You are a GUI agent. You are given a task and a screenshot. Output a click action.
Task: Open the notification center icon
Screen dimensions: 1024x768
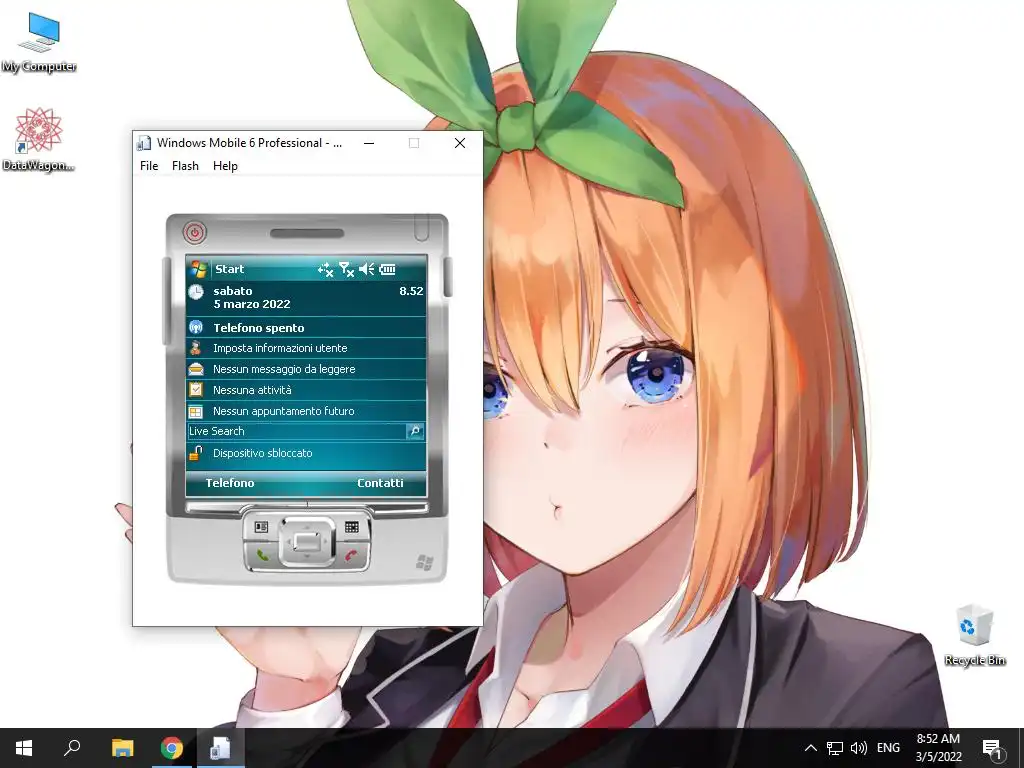pyautogui.click(x=992, y=748)
